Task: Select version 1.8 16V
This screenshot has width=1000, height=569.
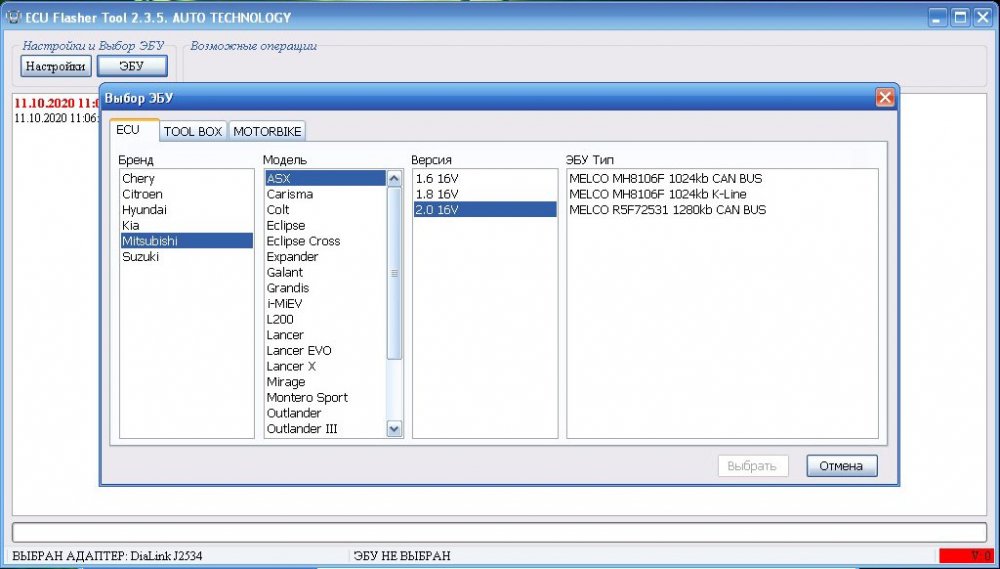Action: (485, 194)
